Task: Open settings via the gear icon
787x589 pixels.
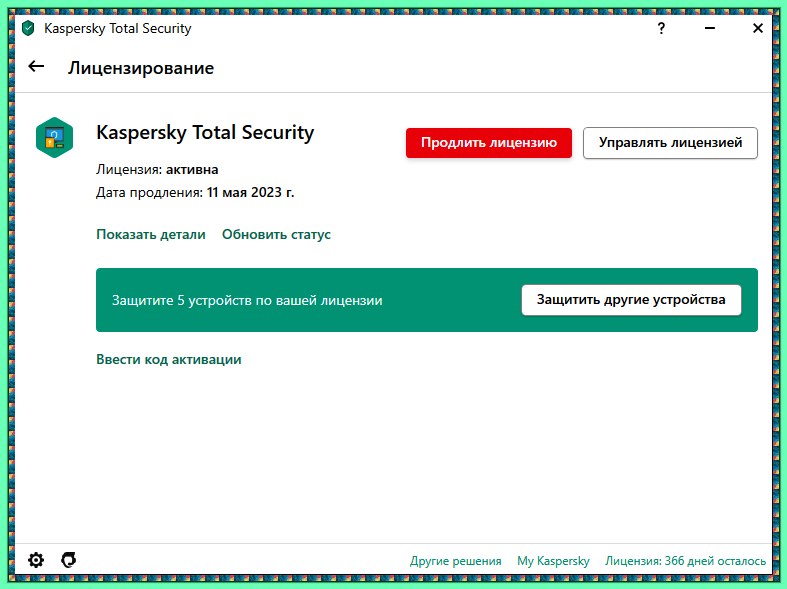Action: point(36,560)
